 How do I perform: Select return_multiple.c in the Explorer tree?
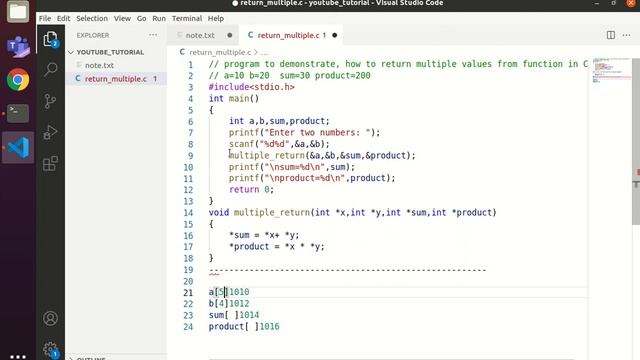click(116, 78)
